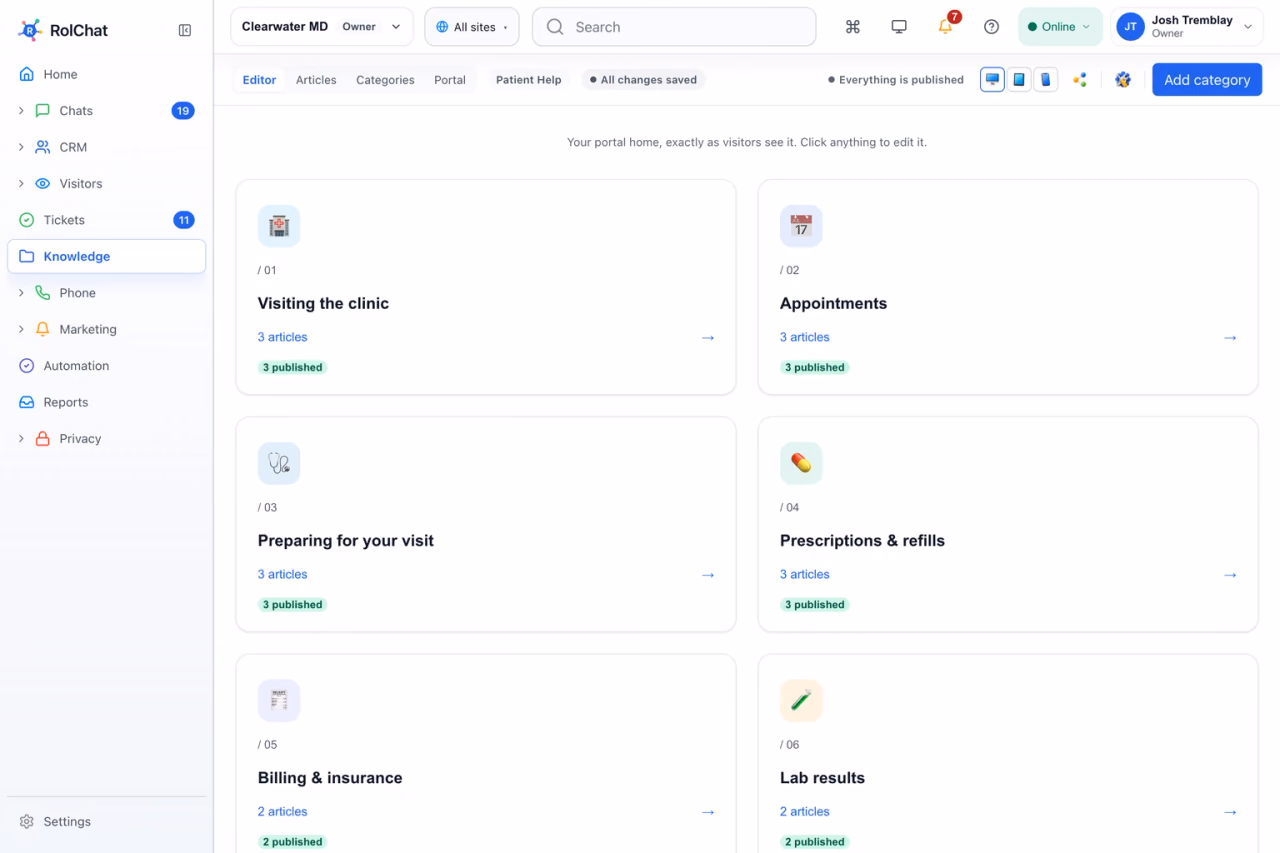Click the Add category button
The image size is (1280, 853).
coord(1207,80)
